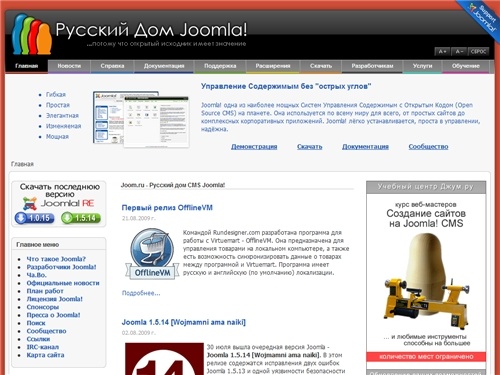Download Joomla version 1.0.15
Image resolution: width=500 pixels, height=375 pixels.
[x=35, y=218]
